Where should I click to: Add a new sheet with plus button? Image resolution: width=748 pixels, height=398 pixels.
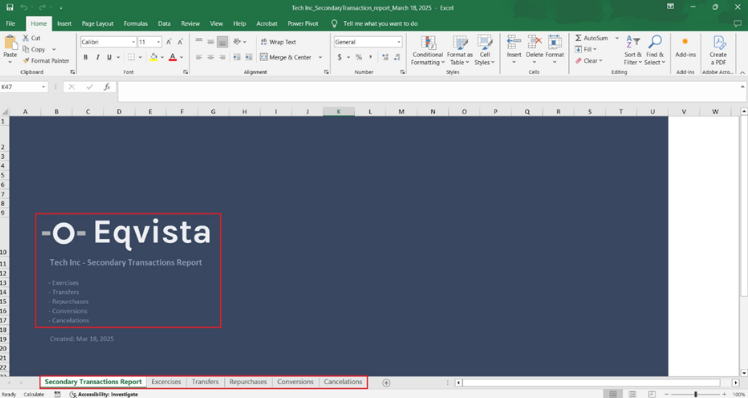[x=386, y=383]
